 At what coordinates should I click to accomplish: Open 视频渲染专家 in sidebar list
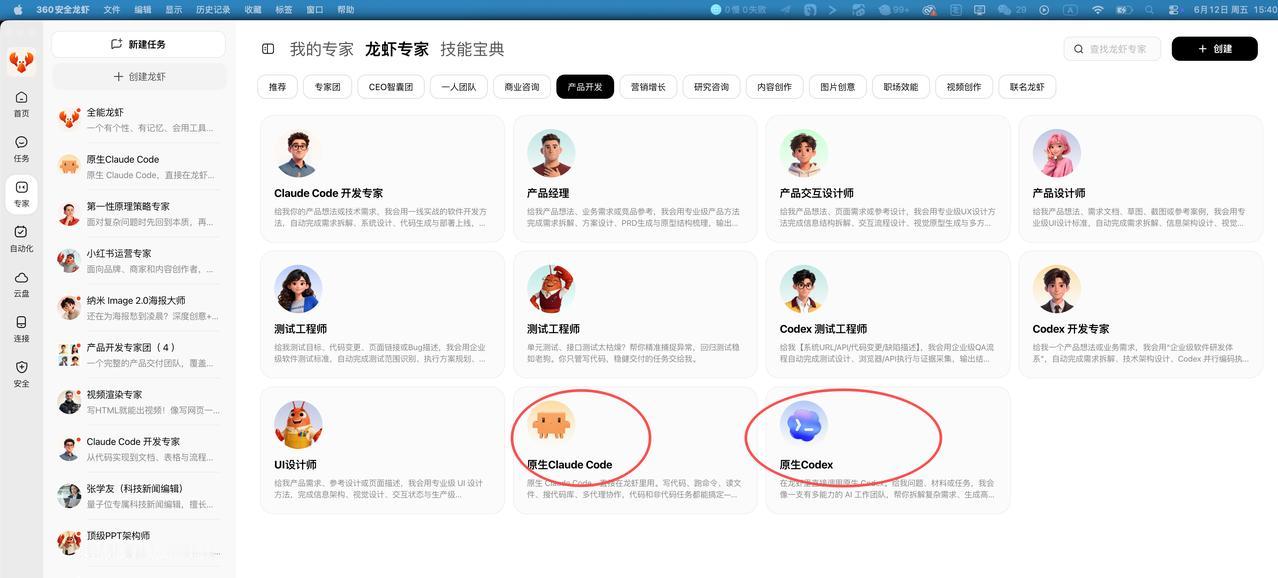(x=138, y=401)
